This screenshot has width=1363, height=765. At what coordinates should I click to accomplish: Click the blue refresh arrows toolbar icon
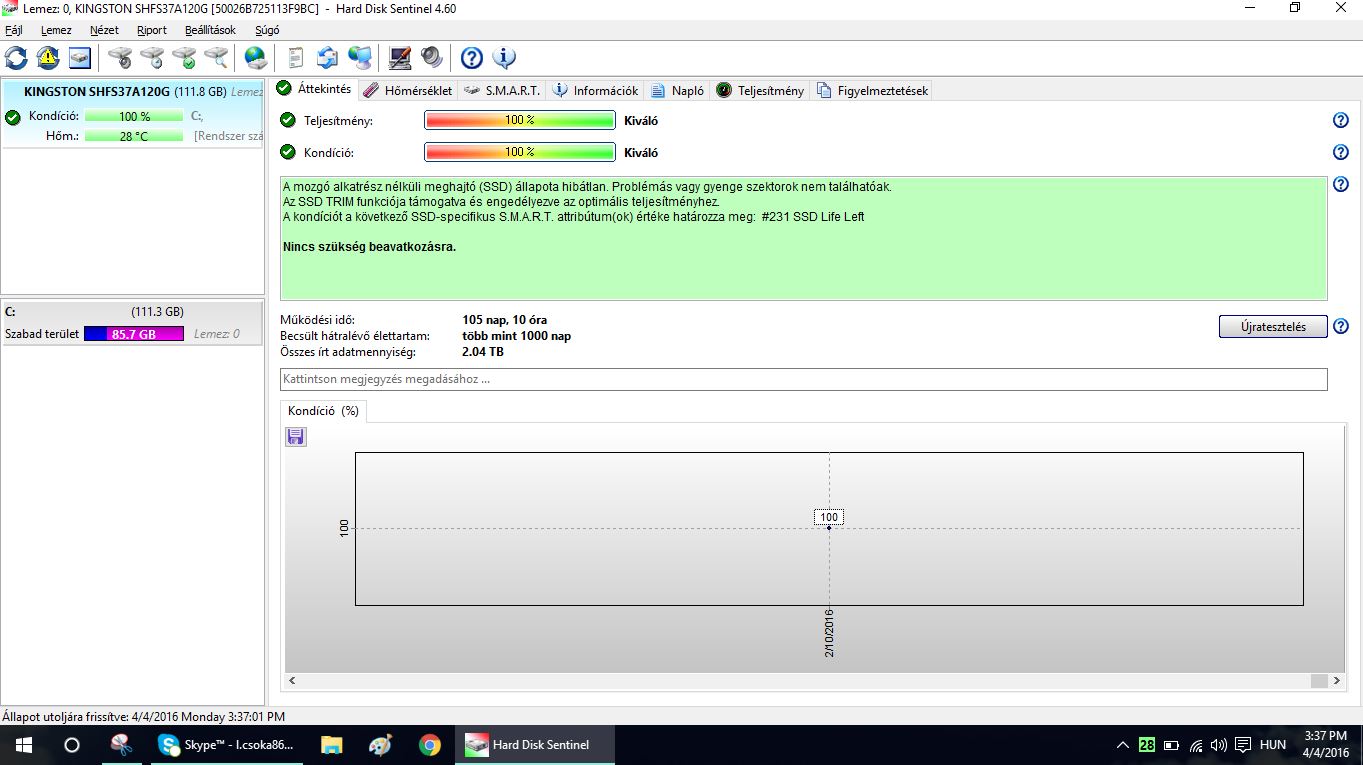[16, 58]
